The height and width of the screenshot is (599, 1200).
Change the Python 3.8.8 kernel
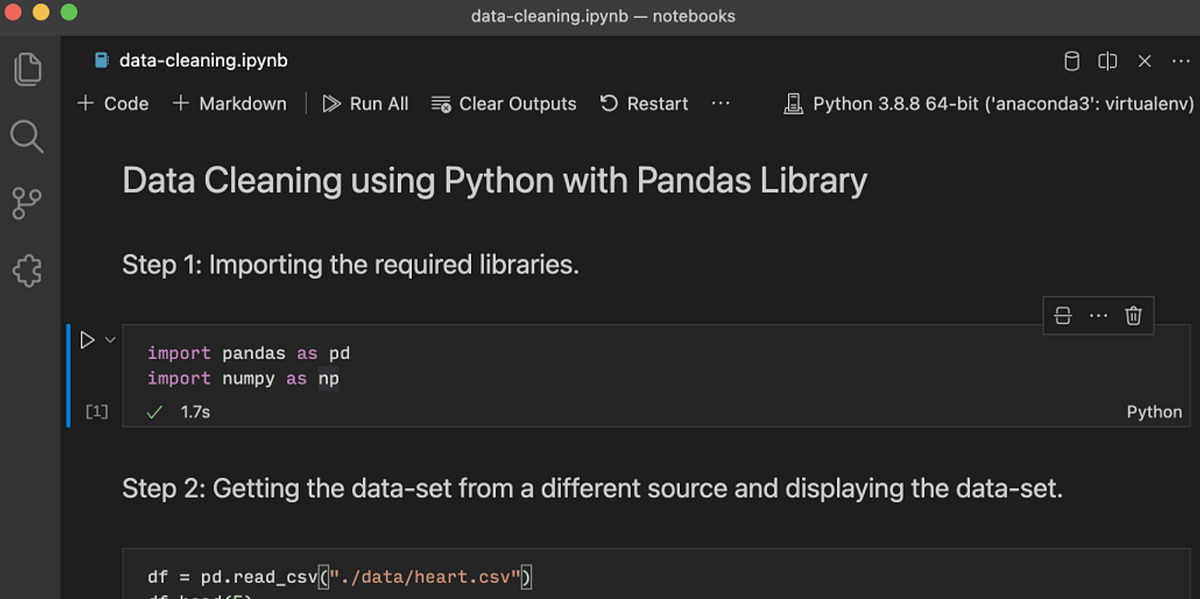[990, 103]
